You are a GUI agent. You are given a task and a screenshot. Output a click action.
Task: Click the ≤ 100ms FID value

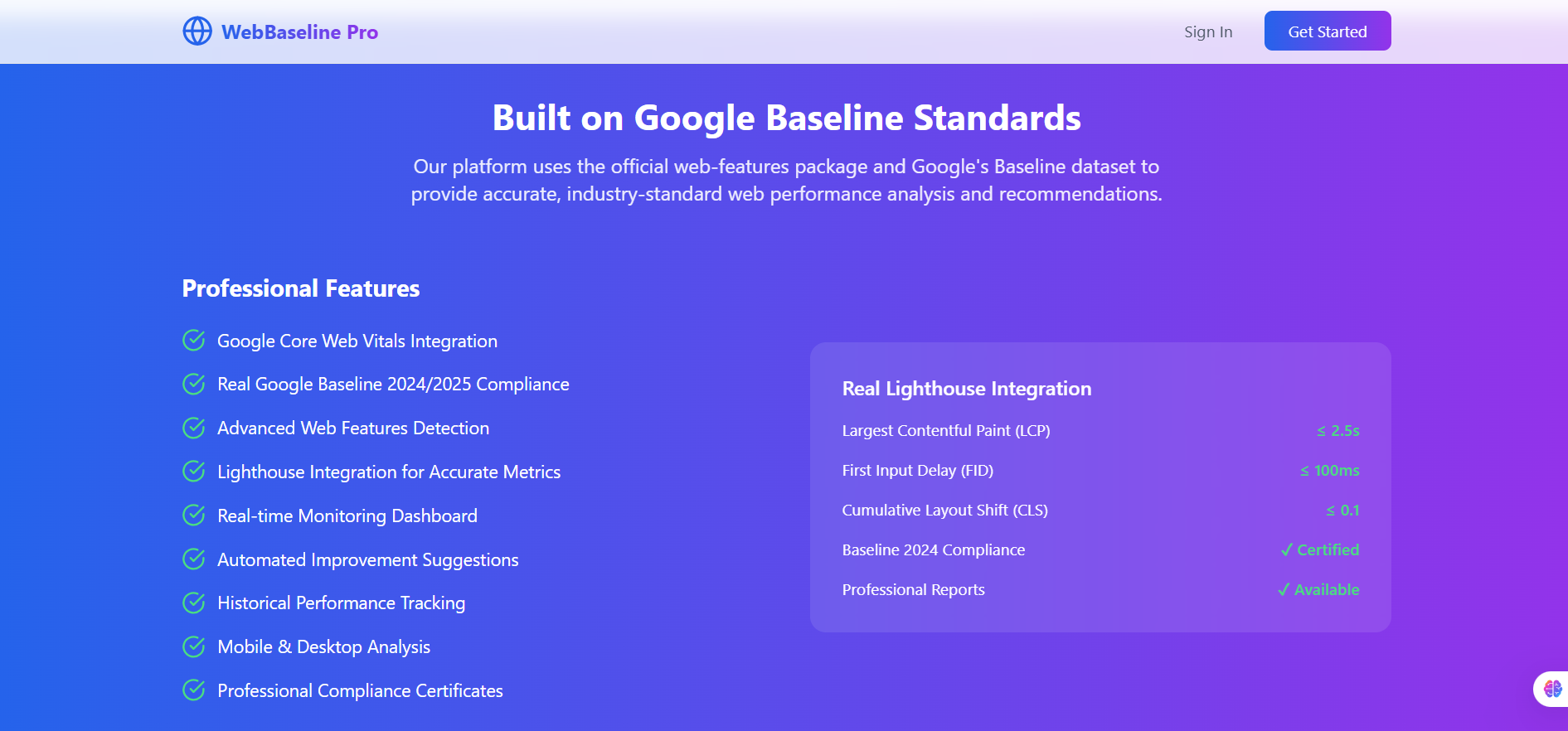(x=1330, y=471)
